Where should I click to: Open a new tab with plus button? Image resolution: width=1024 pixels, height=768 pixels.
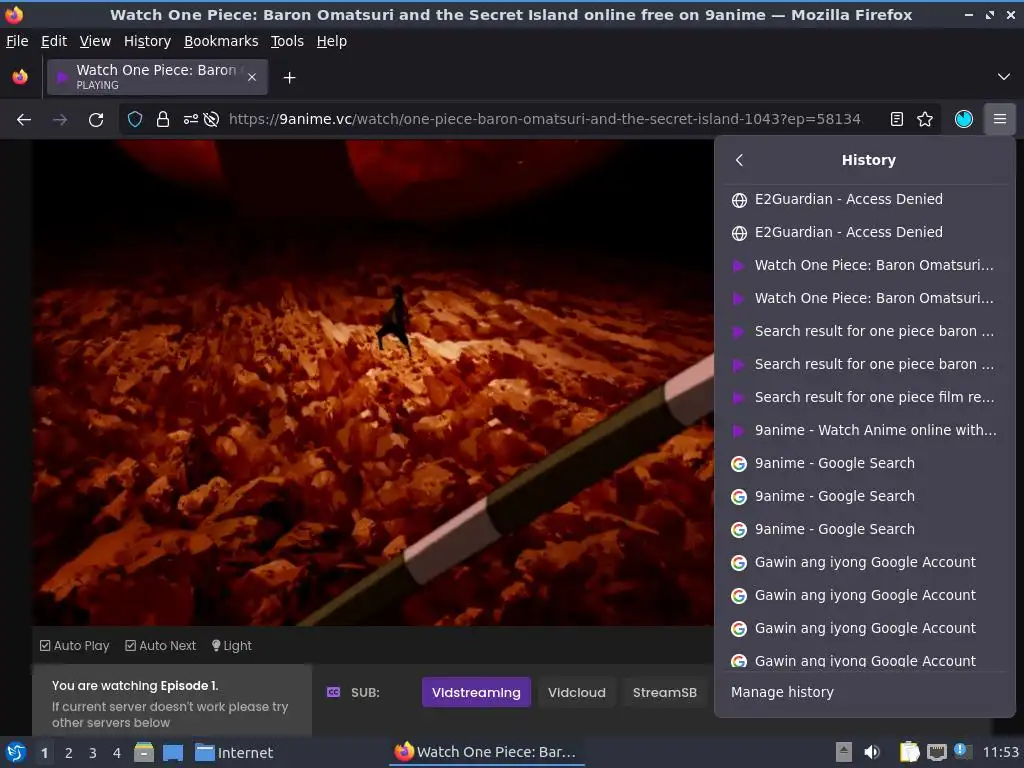pos(289,78)
